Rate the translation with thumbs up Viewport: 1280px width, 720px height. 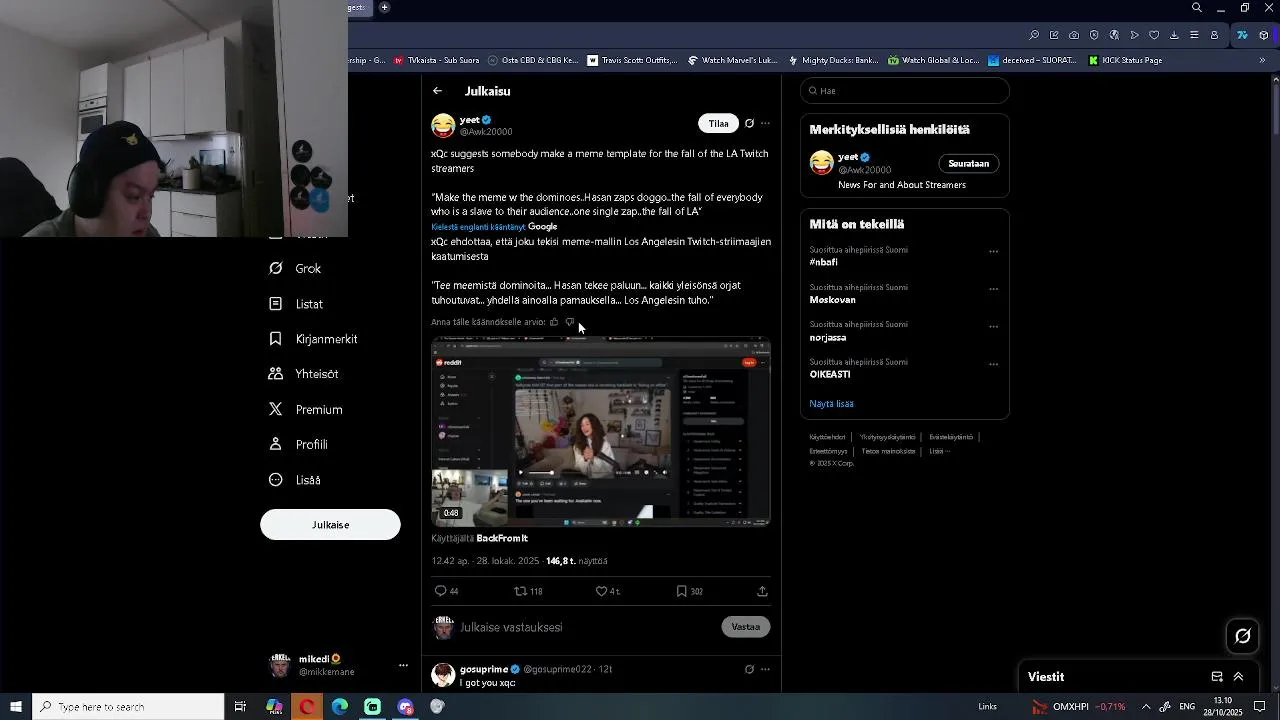point(554,322)
